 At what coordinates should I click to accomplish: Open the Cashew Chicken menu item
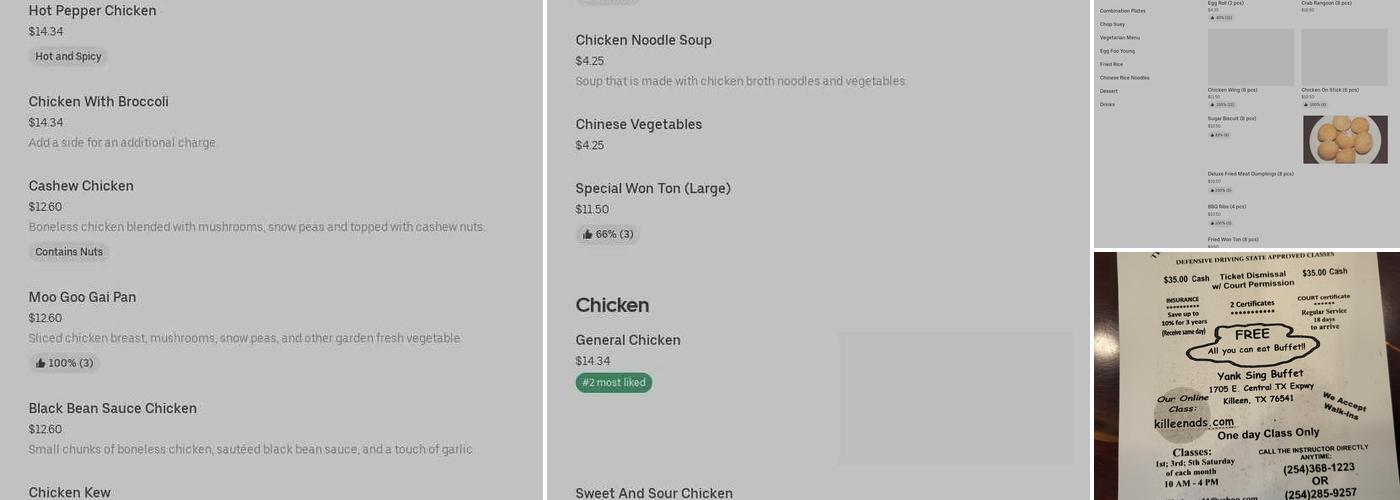[81, 186]
